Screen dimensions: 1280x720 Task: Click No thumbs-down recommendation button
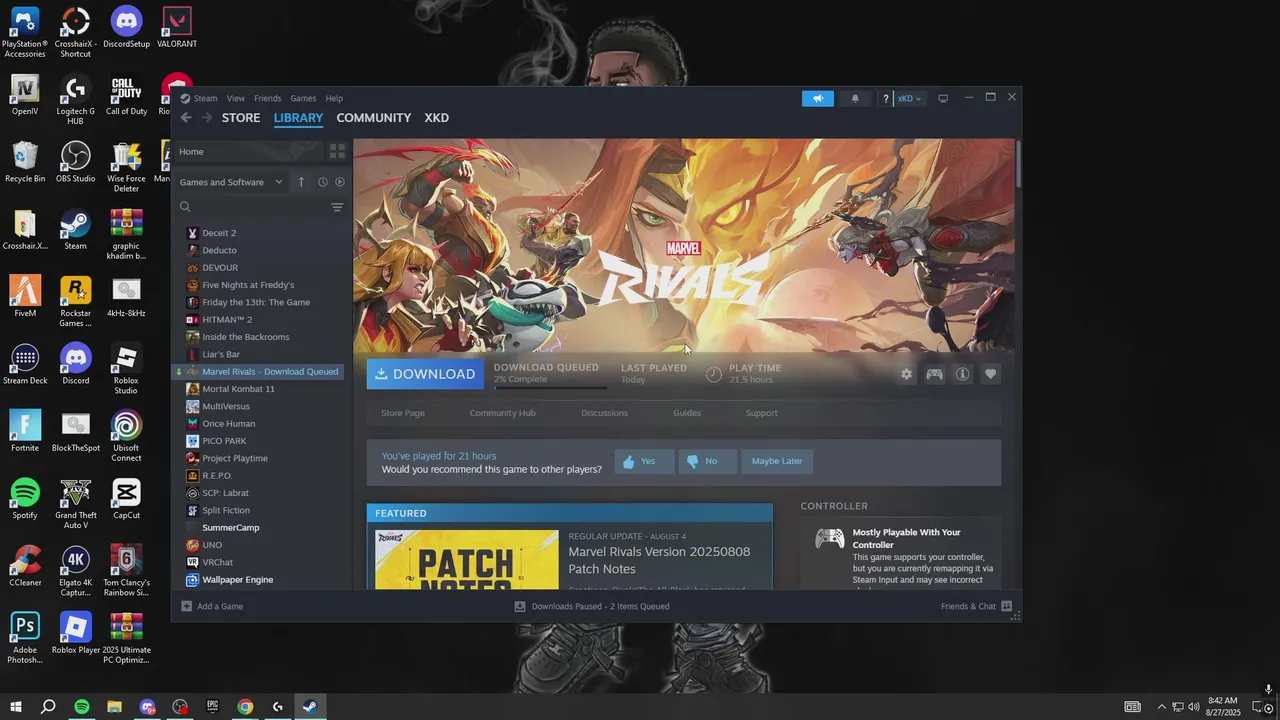[x=707, y=461]
